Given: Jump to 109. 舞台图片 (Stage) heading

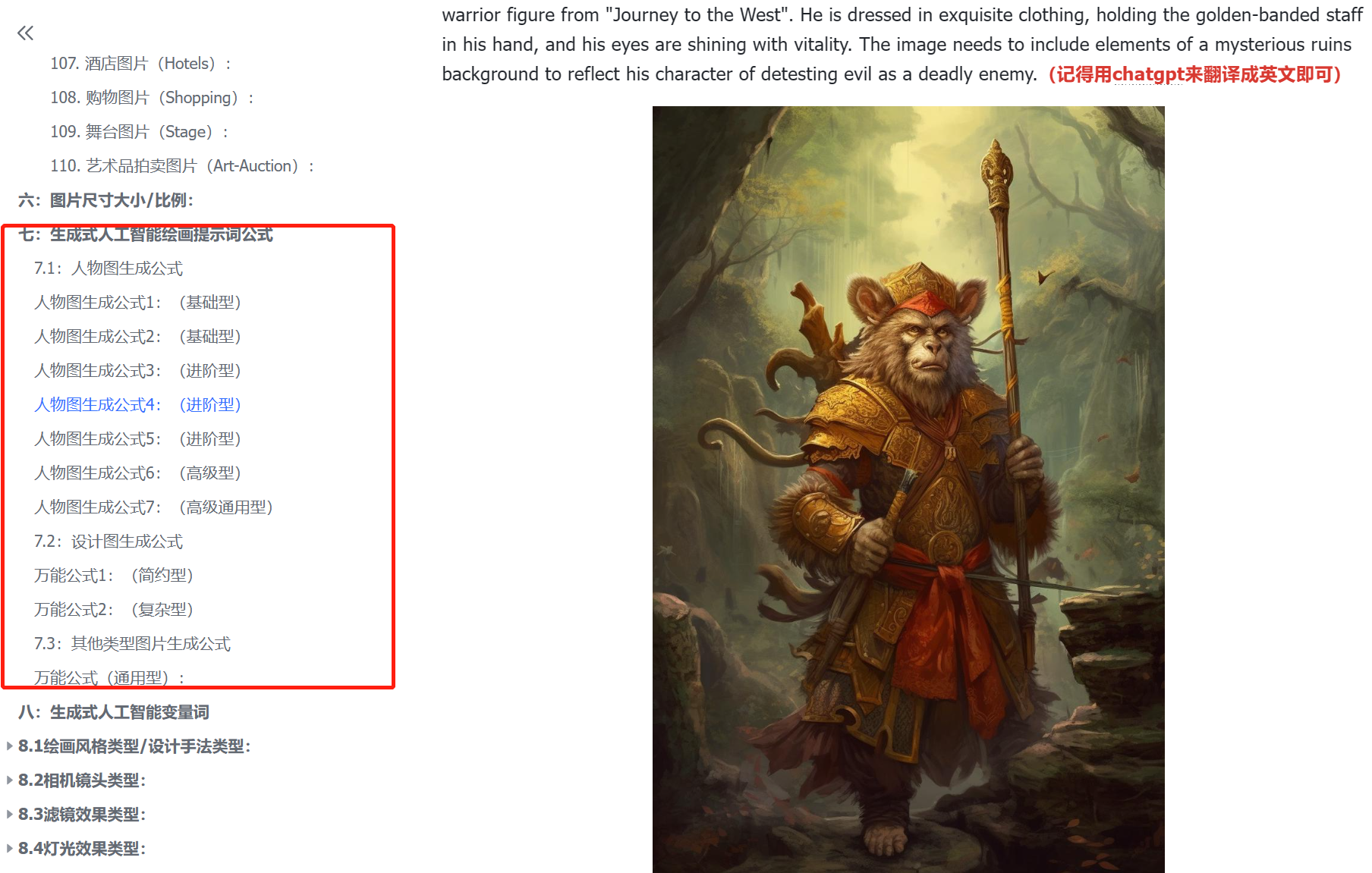Looking at the screenshot, I should point(139,132).
